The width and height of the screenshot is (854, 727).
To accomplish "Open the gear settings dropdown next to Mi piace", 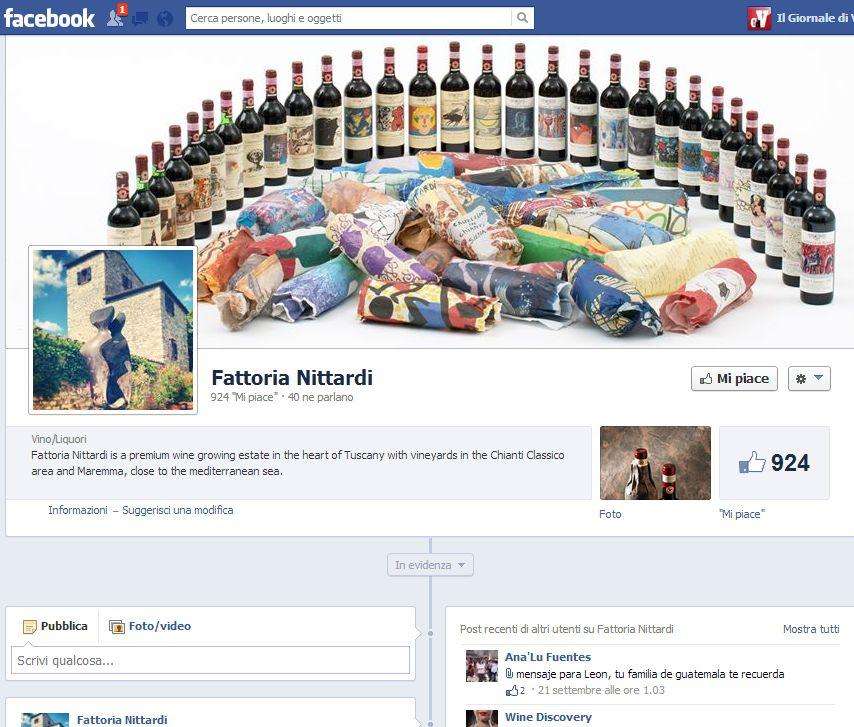I will coord(800,378).
